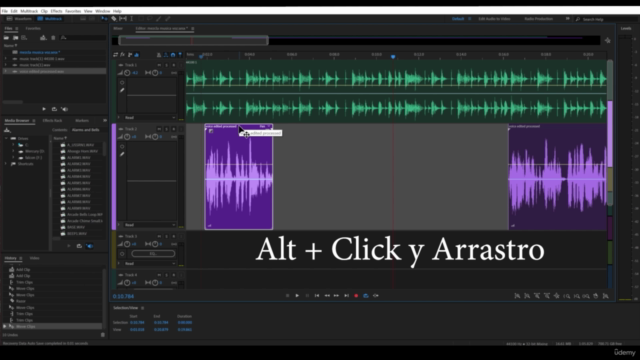
Task: Toggle Solo on Track 2
Action: click(167, 129)
